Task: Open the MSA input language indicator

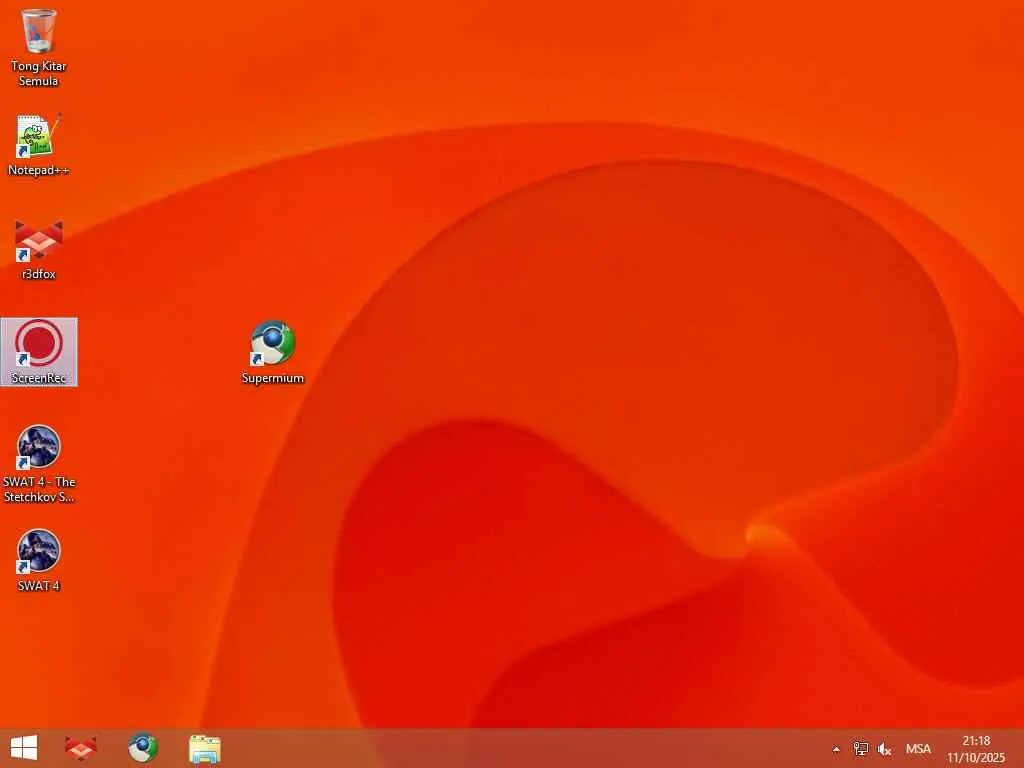Action: [x=918, y=749]
